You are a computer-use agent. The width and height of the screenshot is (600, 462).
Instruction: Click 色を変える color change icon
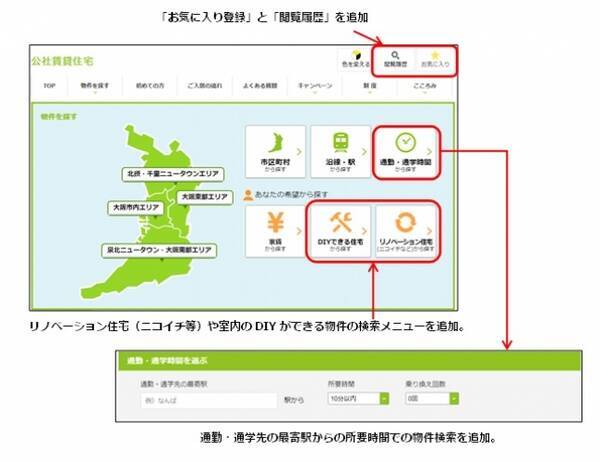tap(356, 59)
